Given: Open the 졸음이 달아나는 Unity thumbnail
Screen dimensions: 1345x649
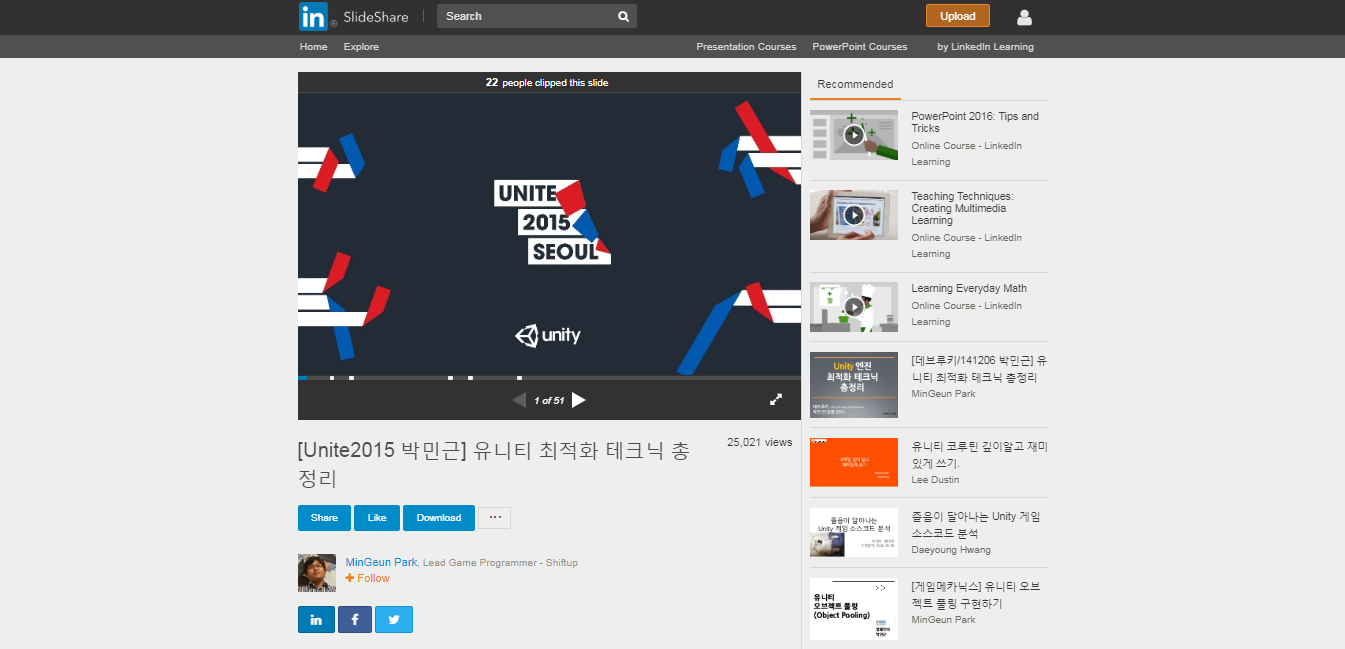Looking at the screenshot, I should pyautogui.click(x=854, y=532).
